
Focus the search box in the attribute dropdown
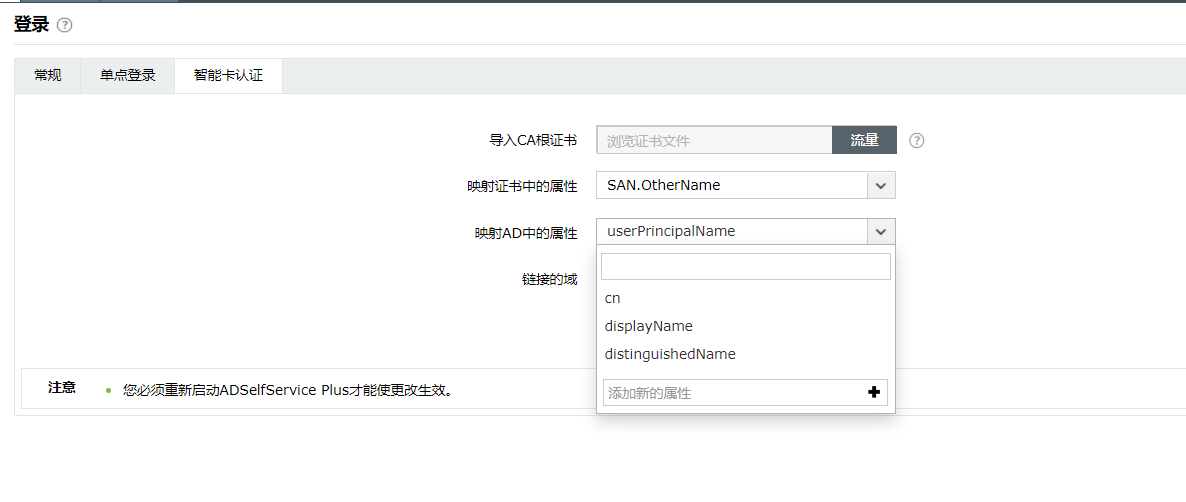(745, 267)
